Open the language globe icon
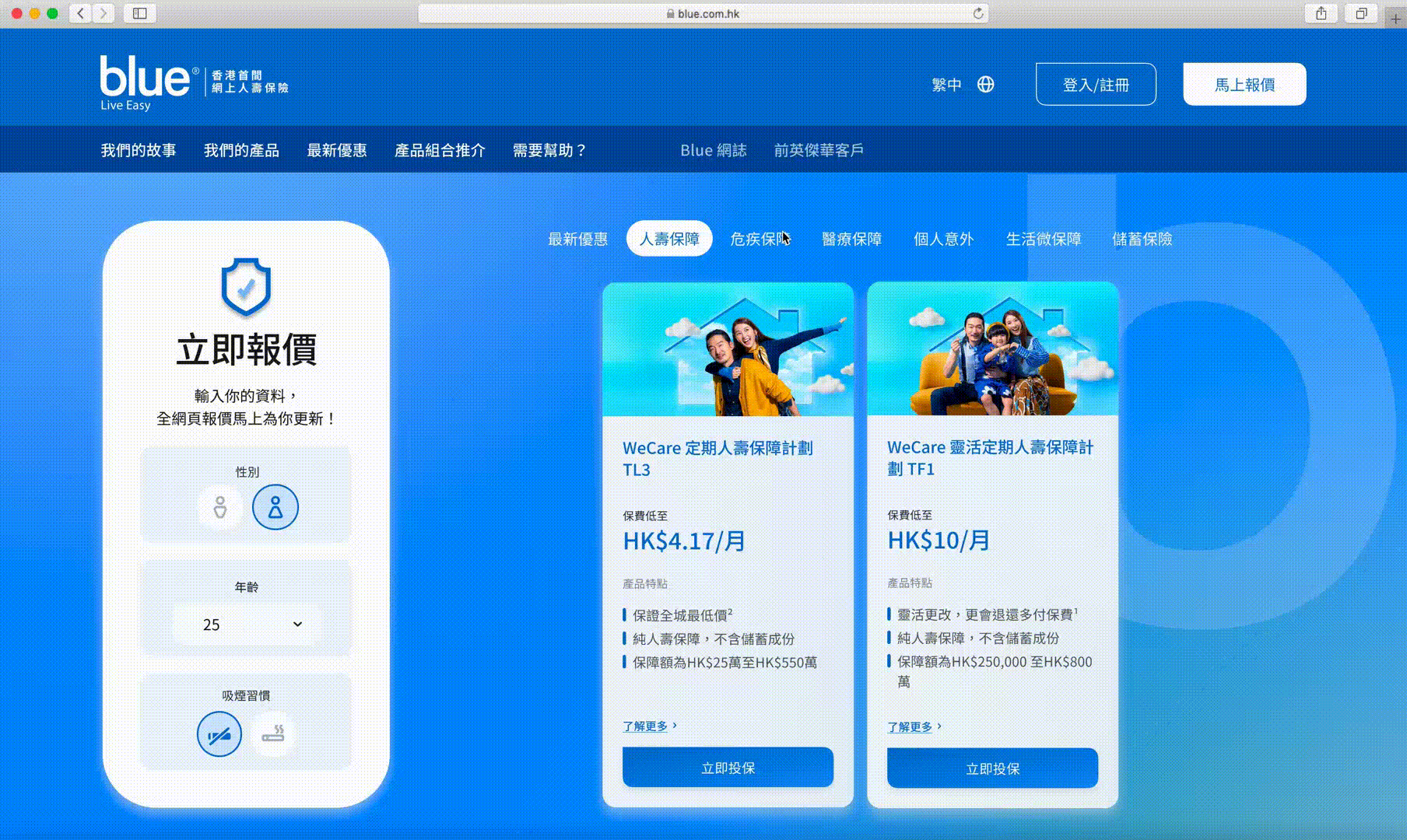 click(986, 84)
